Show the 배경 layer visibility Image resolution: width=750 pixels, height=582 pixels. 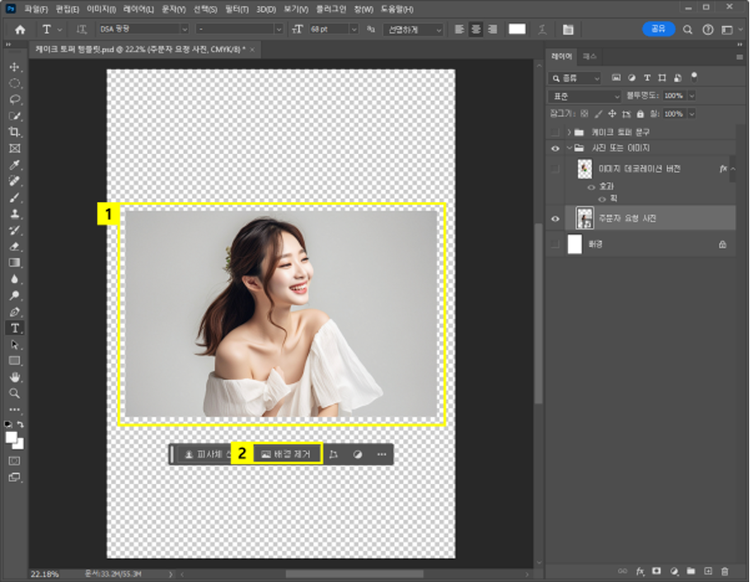tap(555, 243)
